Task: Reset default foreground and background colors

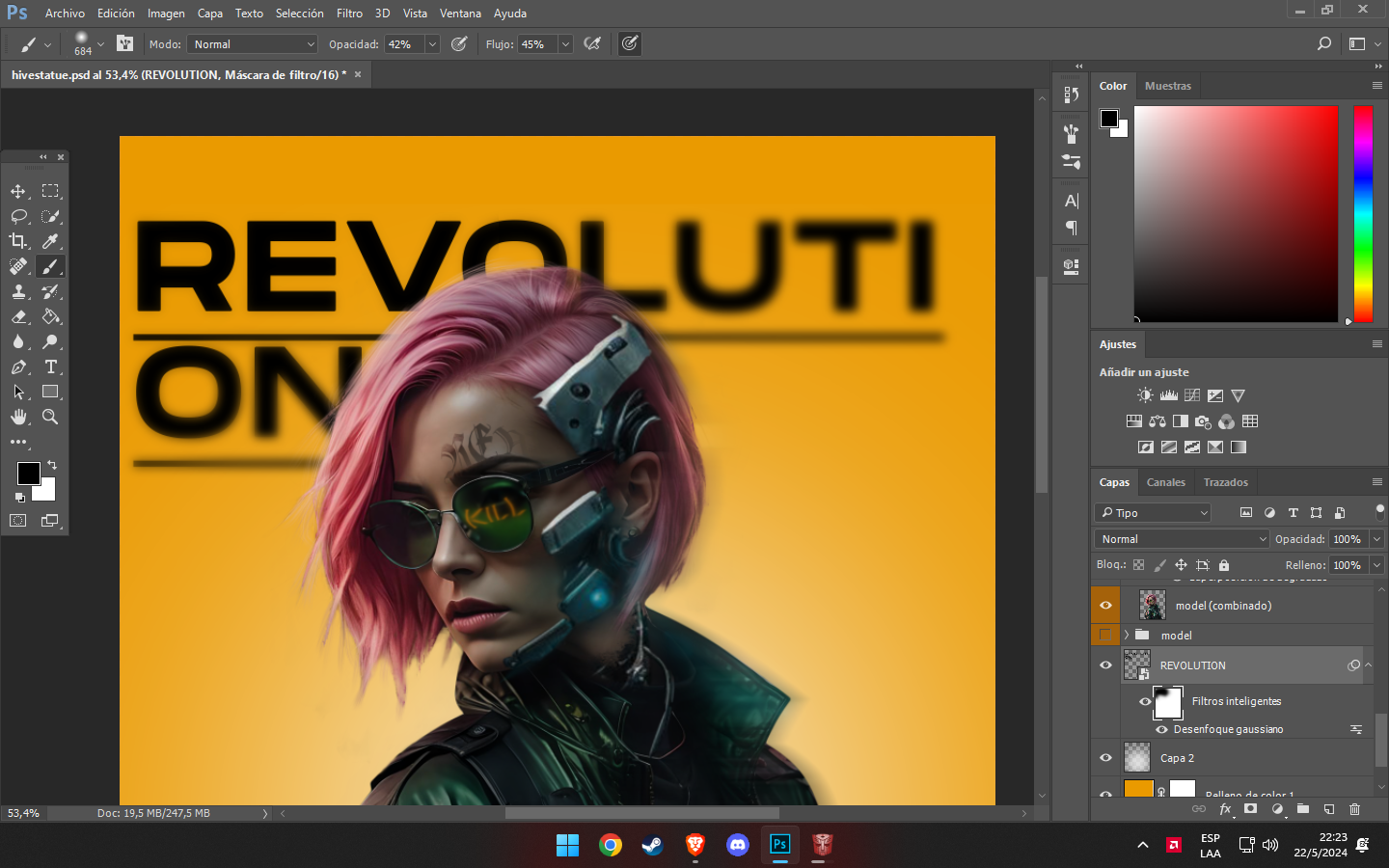Action: tap(20, 498)
